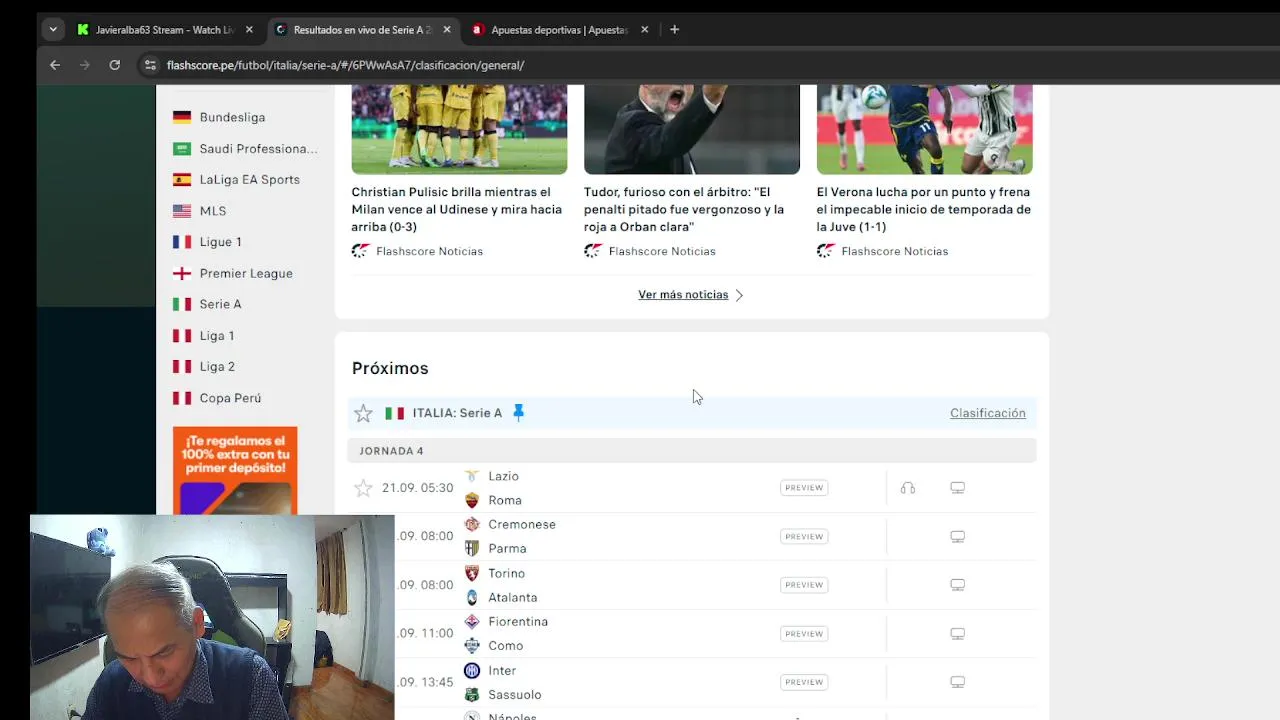This screenshot has width=1280, height=720.
Task: Click the TV icon for Lazio vs Roma
Action: (957, 488)
